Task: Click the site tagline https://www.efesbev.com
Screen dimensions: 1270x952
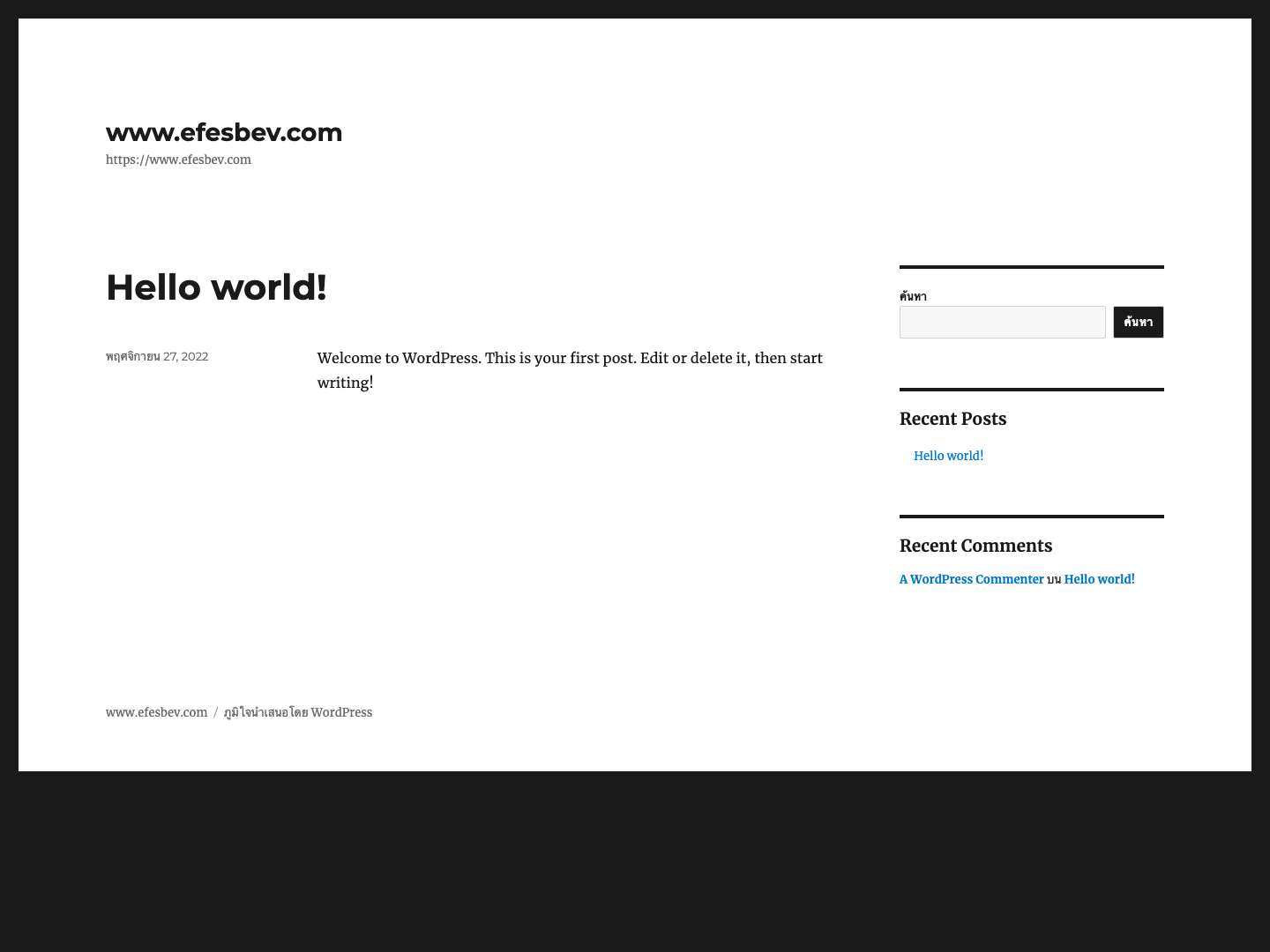Action: tap(178, 160)
